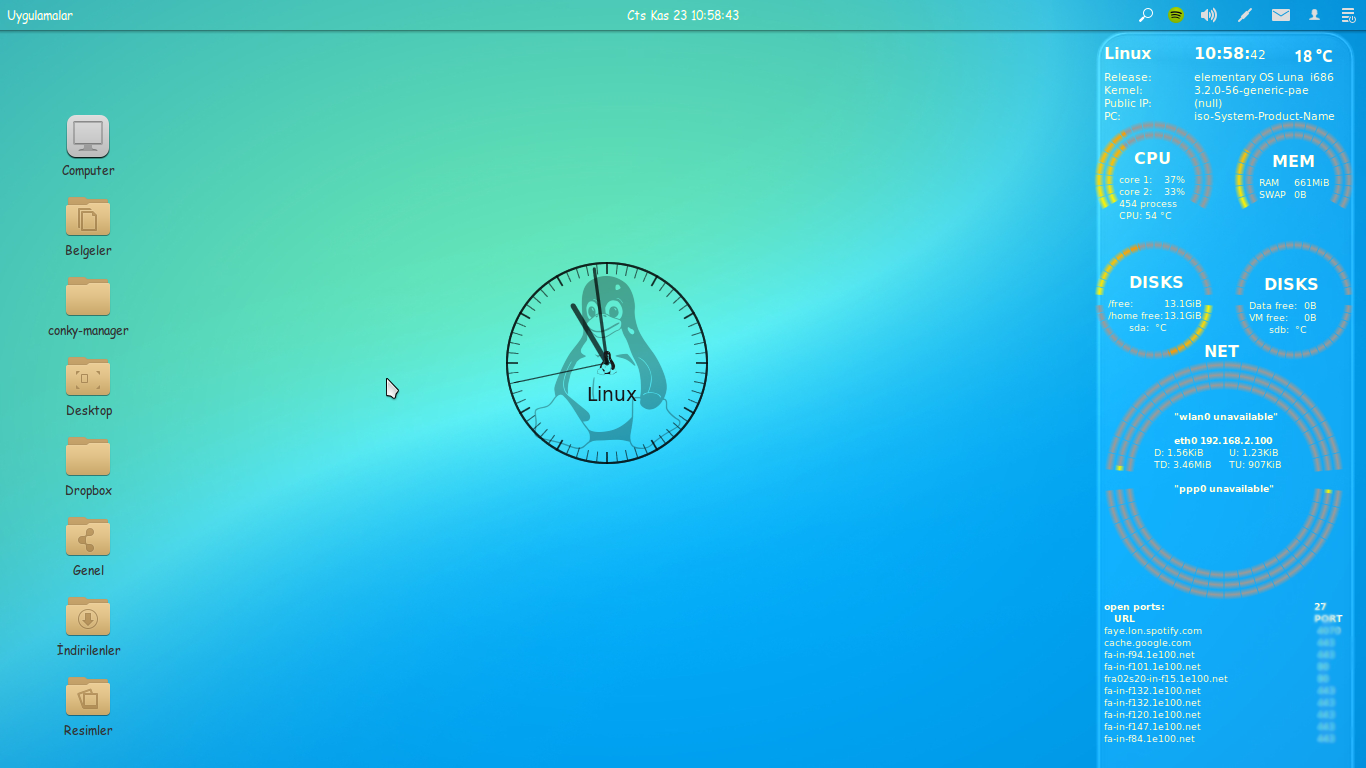Open the session power menu icon
This screenshot has height=768, width=1366.
(x=1348, y=15)
